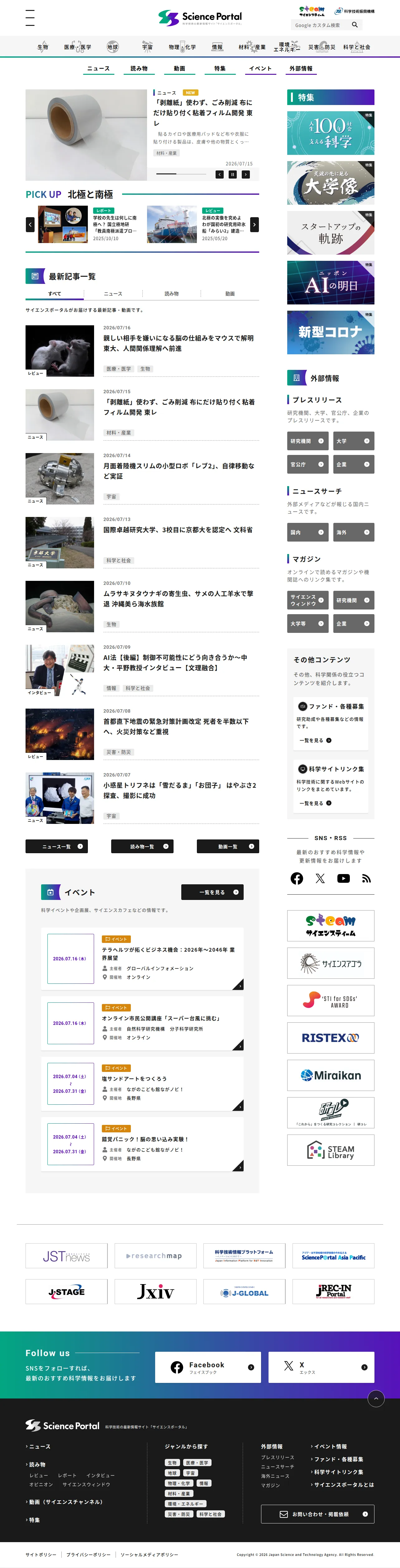Open the サイエンスアゴラ banner
Screen dimensions: 400x1568
click(331, 963)
